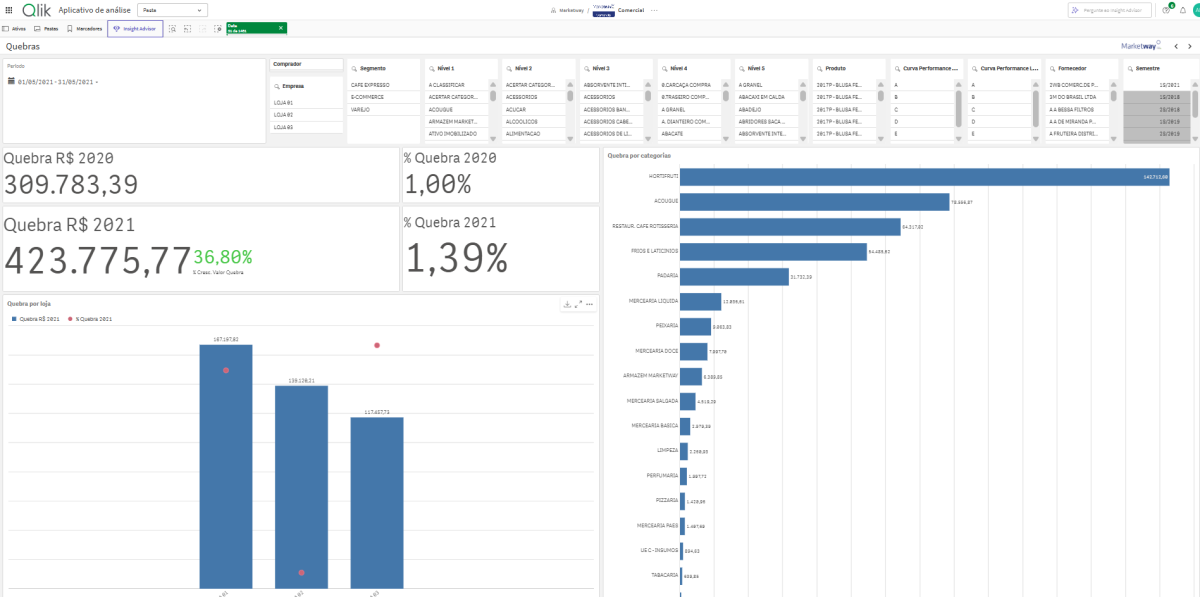
Task: Click the notifications bell icon
Action: tap(1183, 10)
